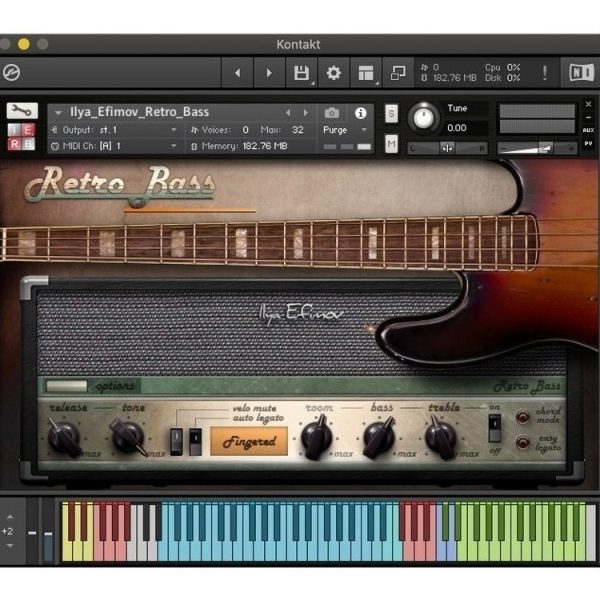Expand instrument name dropdown triangle
The width and height of the screenshot is (600, 600).
58,113
